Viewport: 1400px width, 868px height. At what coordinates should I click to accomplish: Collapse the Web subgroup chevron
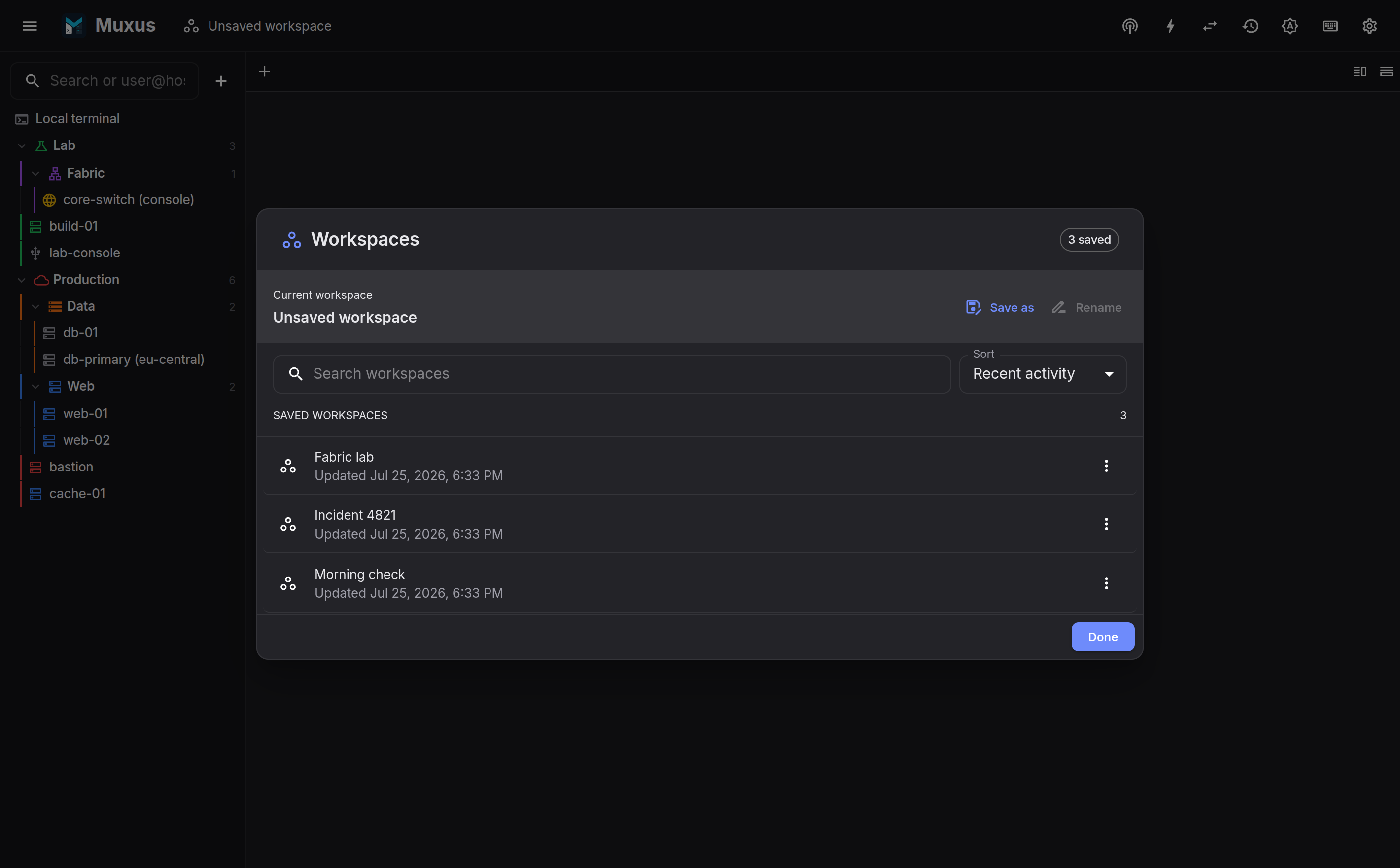pos(35,386)
